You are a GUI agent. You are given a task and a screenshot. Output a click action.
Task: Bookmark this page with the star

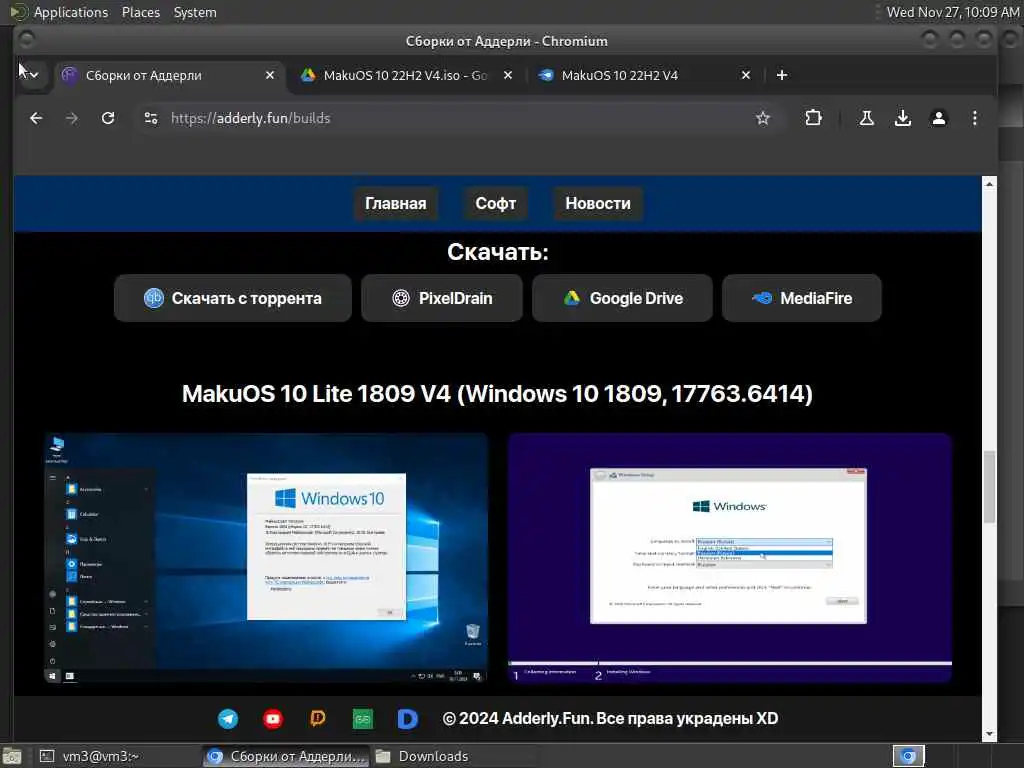coord(762,118)
